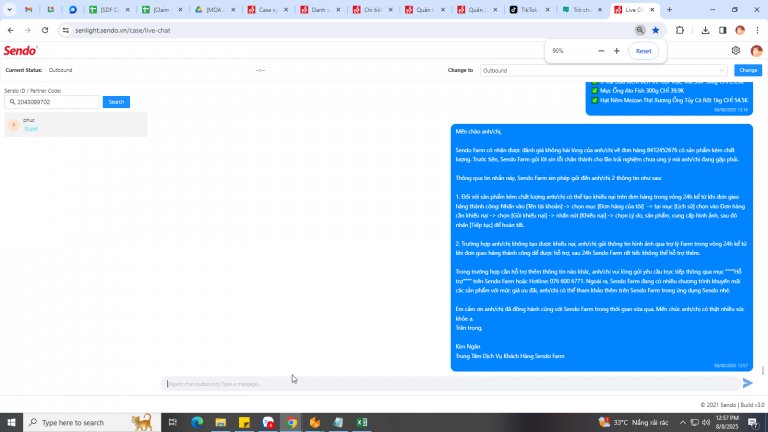Open Windows Start menu

point(11,422)
